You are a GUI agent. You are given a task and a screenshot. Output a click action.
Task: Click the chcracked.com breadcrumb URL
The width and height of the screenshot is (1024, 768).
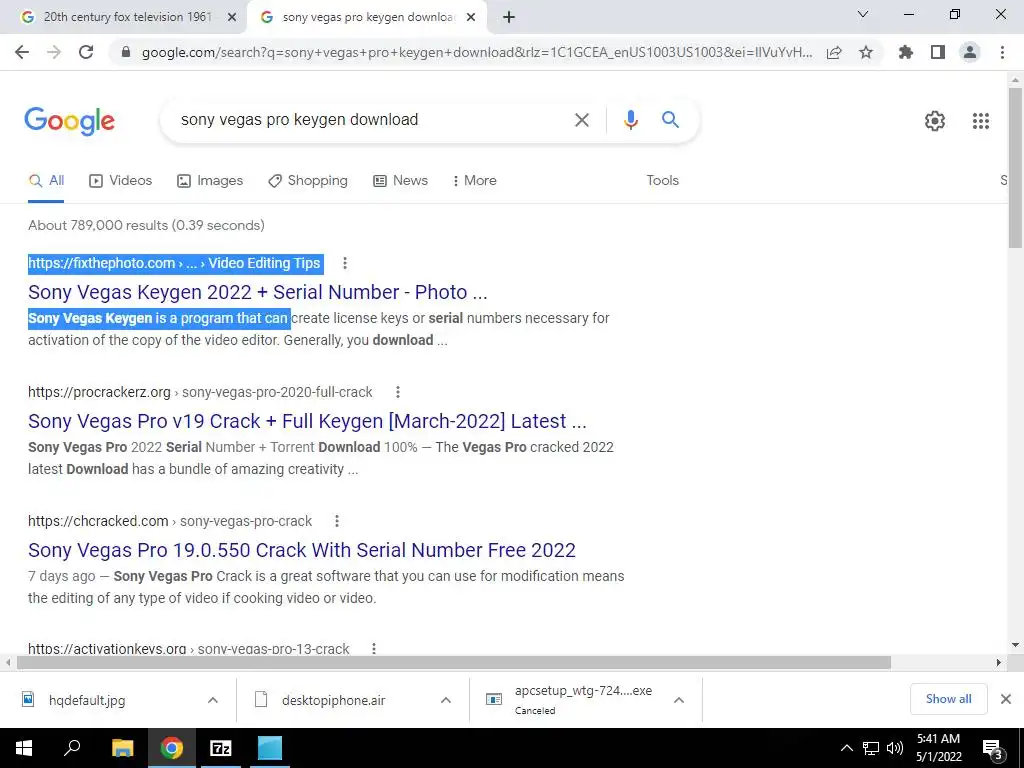(170, 521)
